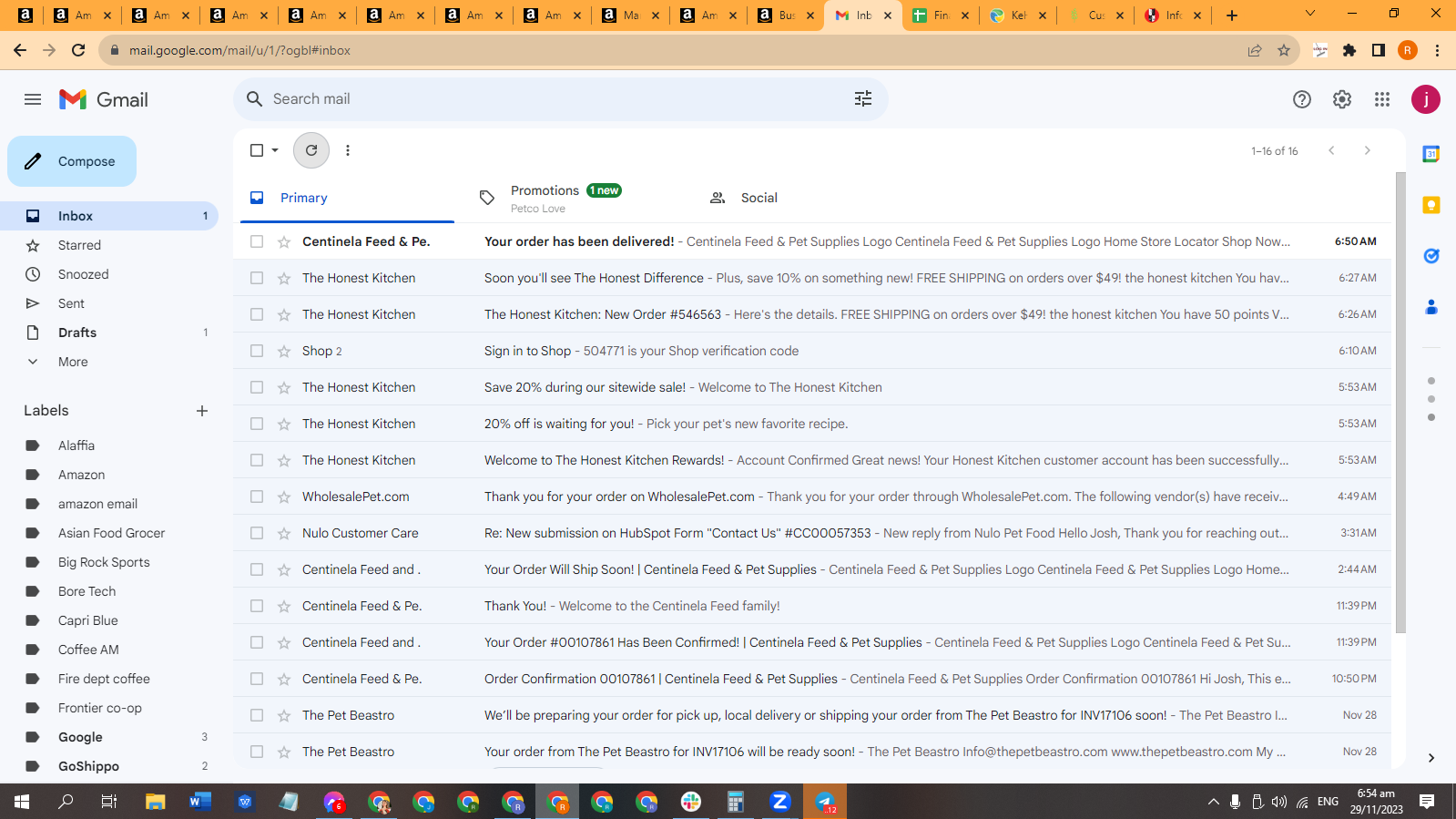This screenshot has width=1456, height=819.
Task: Share this page from the address bar
Action: pos(1255,50)
